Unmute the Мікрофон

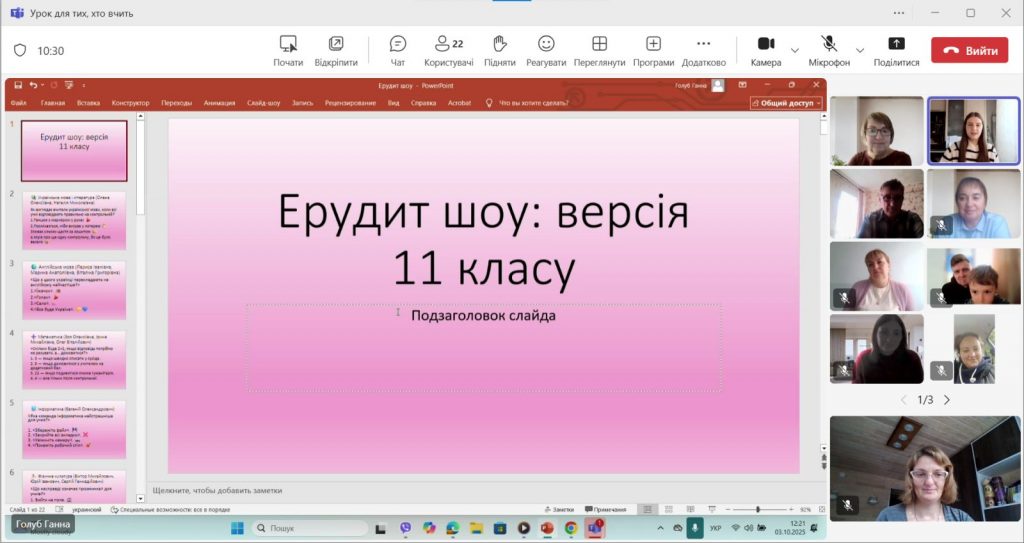click(829, 50)
